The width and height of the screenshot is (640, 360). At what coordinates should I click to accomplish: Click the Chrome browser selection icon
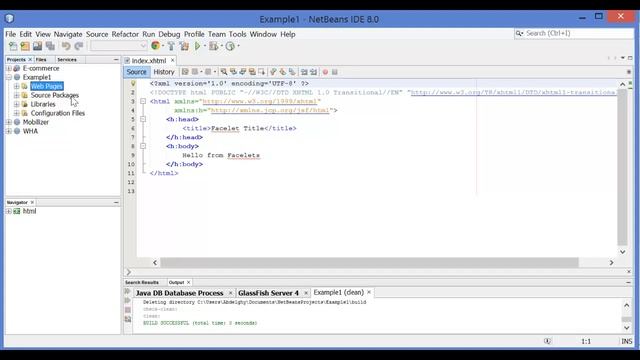155,46
